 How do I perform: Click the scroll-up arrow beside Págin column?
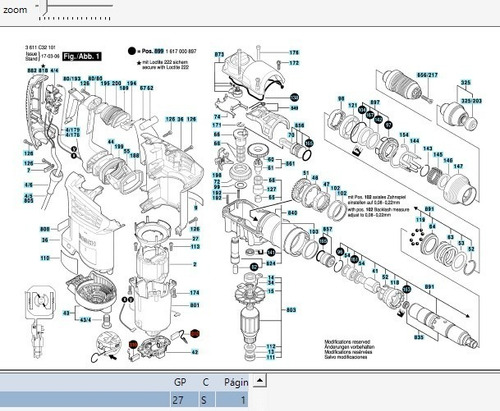click(260, 381)
